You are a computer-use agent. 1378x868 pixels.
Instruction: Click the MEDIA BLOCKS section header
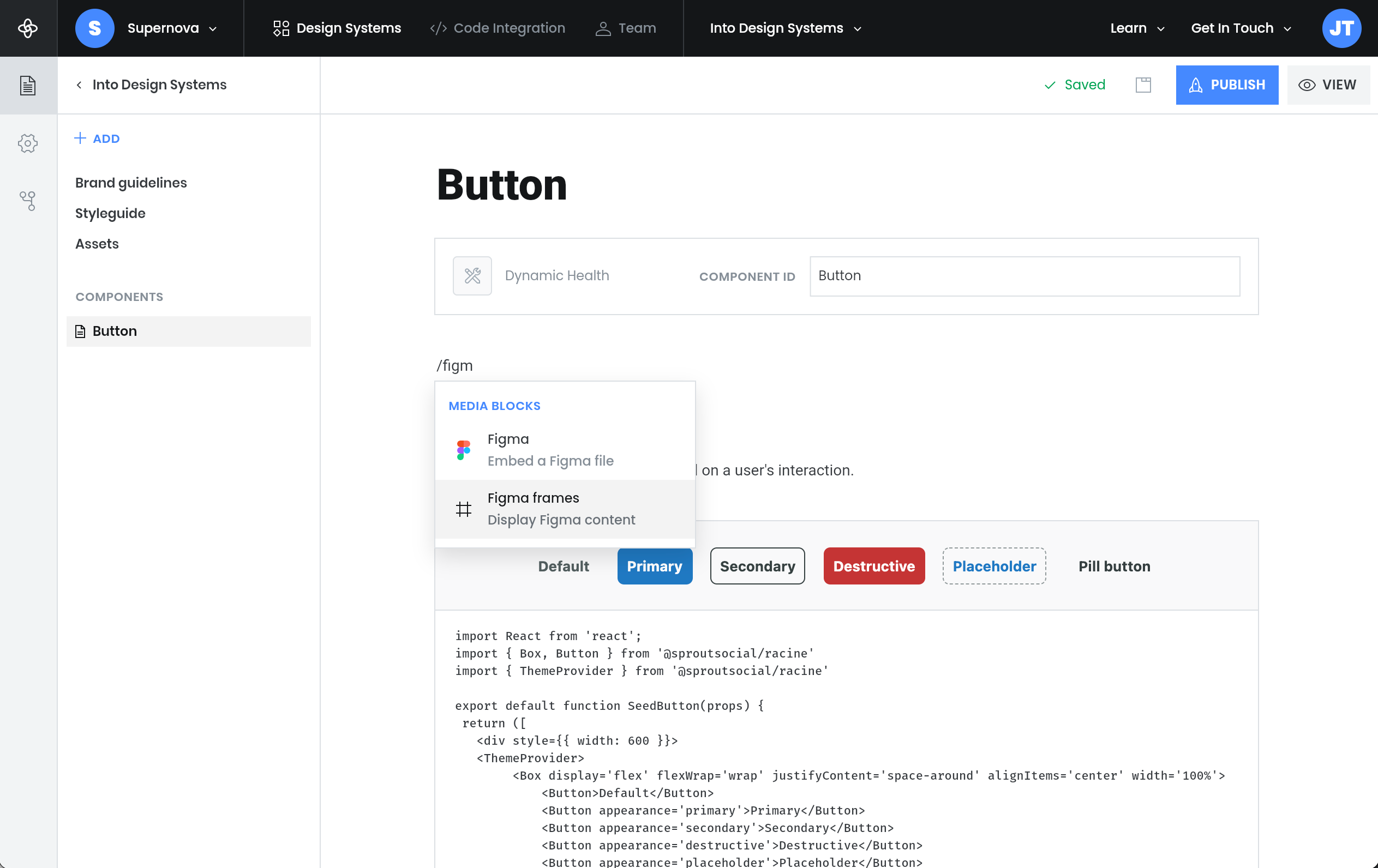click(x=494, y=406)
